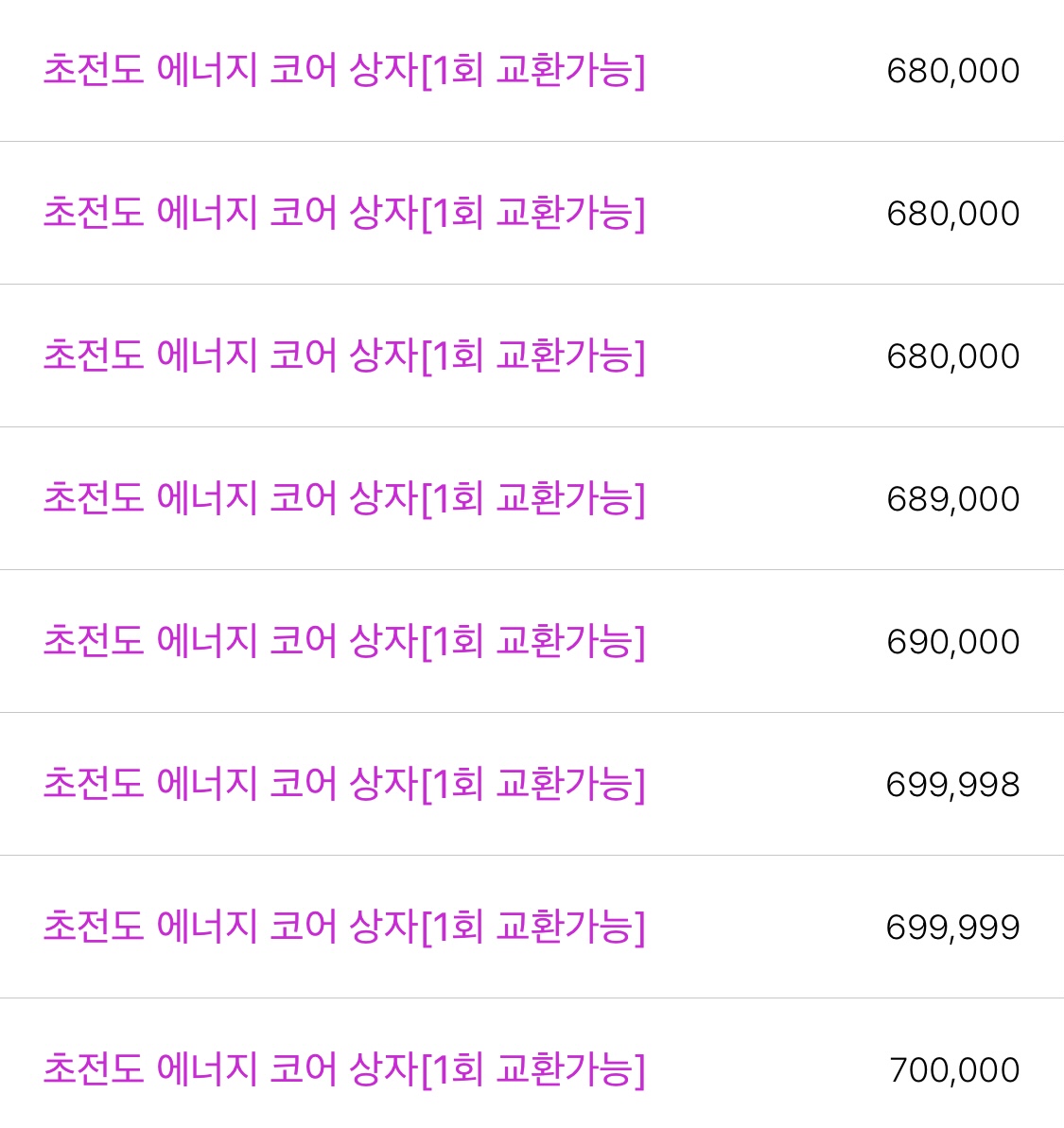The width and height of the screenshot is (1064, 1128).
Task: Click [1회 교환가능] text in the 689,000 row
Action: [x=532, y=498]
